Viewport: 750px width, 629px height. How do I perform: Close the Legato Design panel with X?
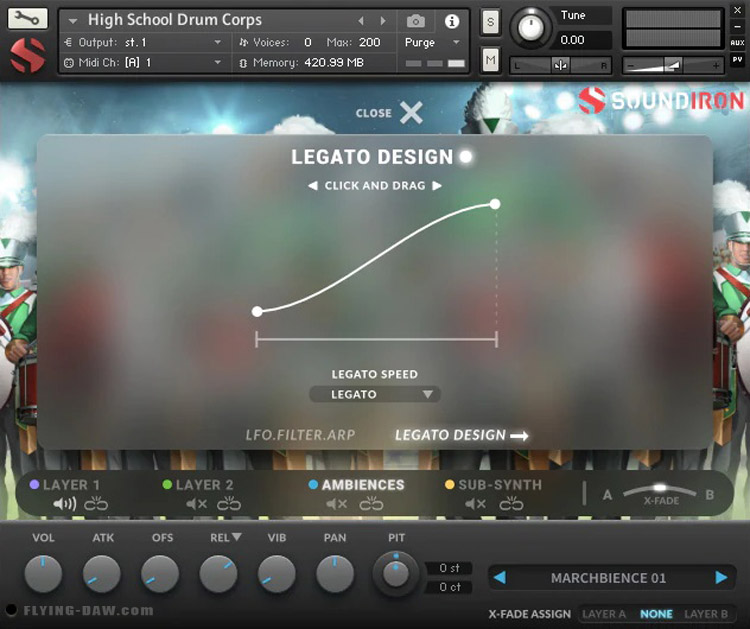tap(411, 113)
